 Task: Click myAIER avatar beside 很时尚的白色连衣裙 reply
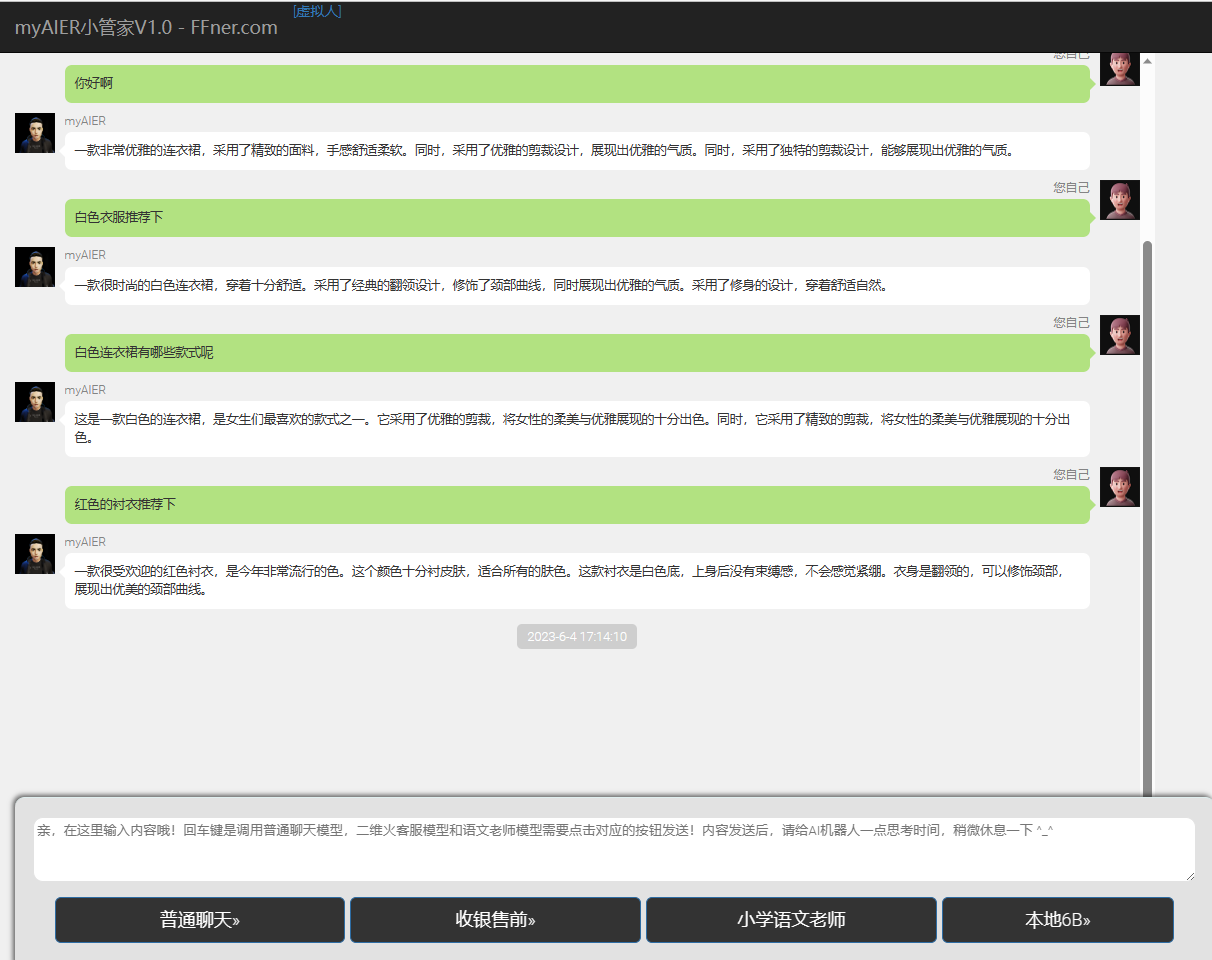pos(35,267)
